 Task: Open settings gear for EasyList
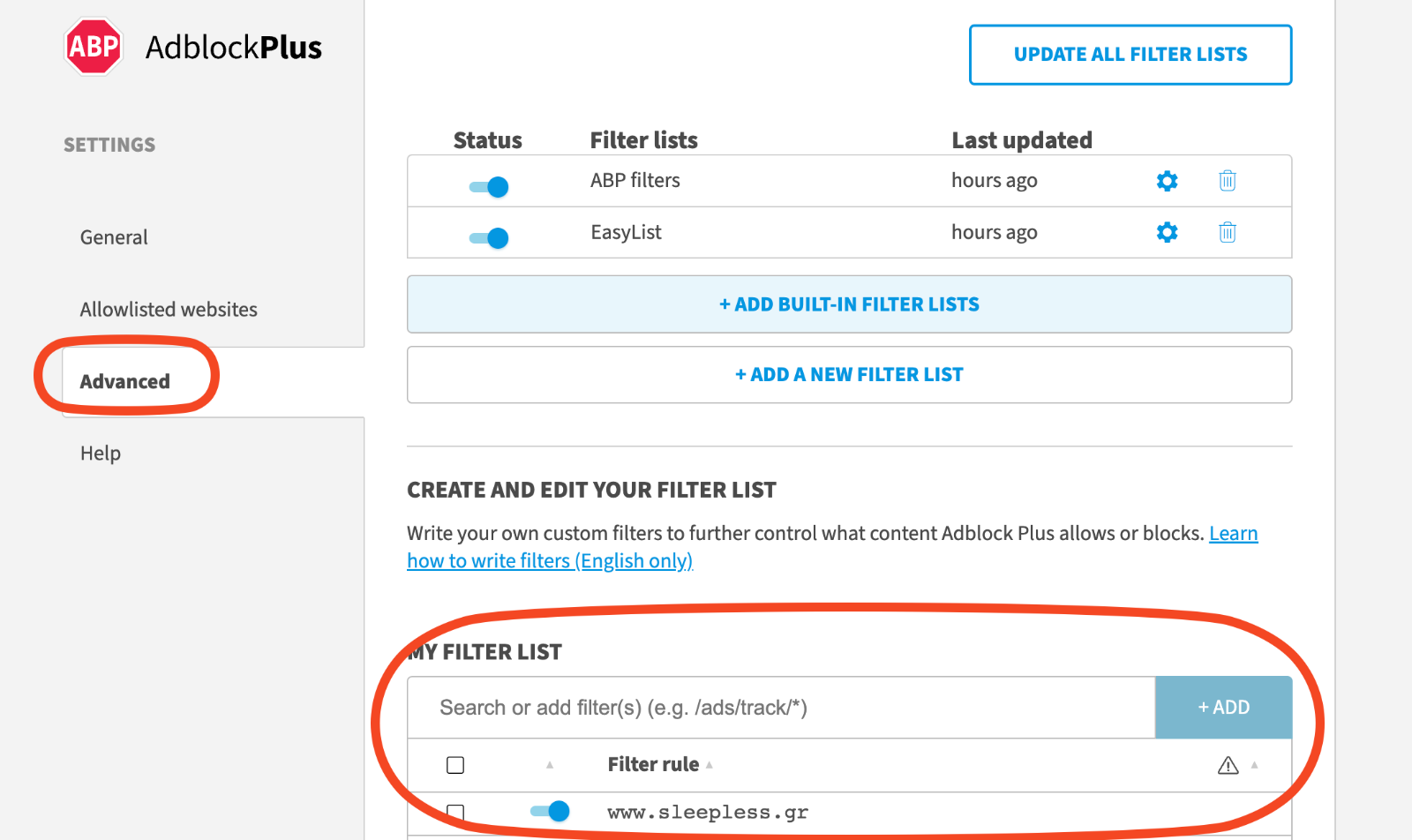tap(1167, 232)
